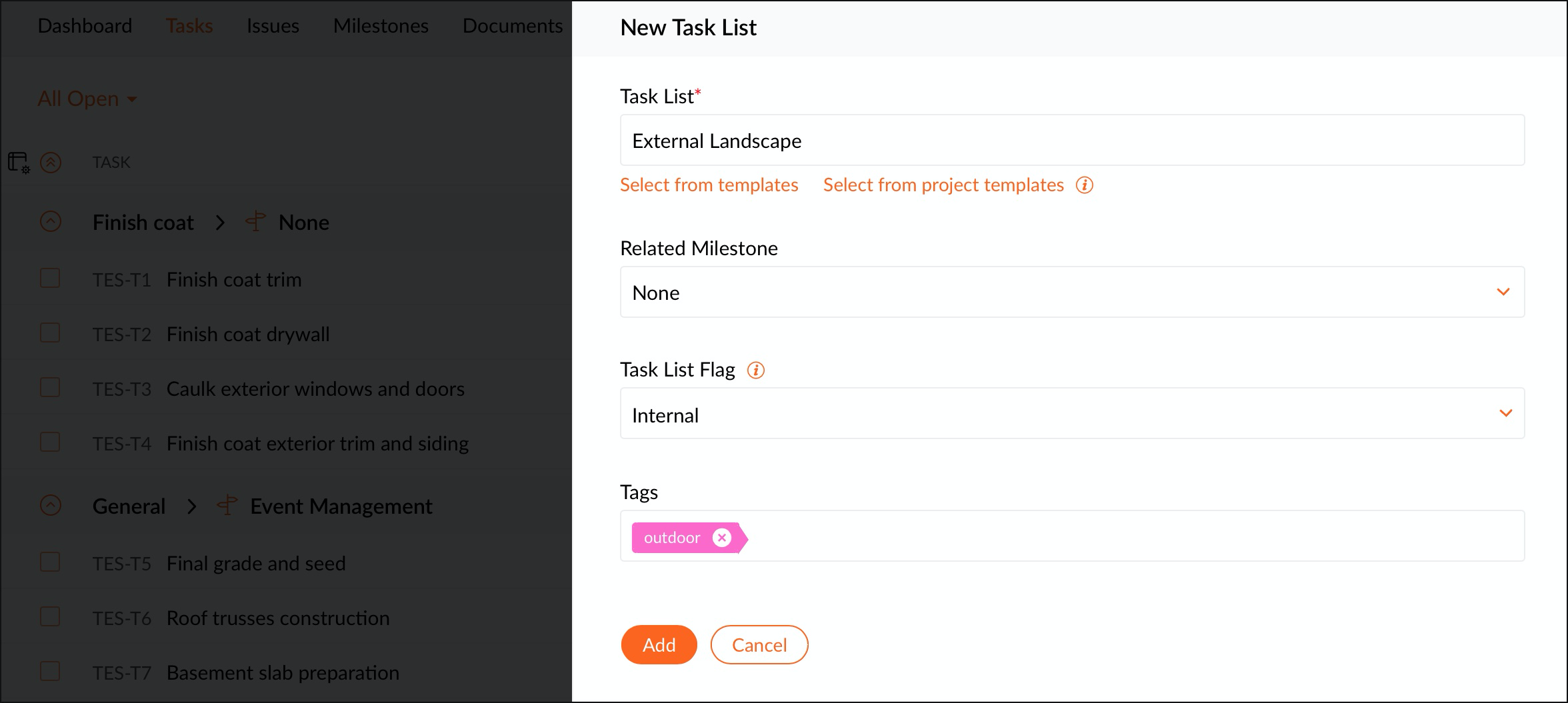This screenshot has width=1568, height=703.
Task: Switch to the Milestones tab
Action: tap(381, 26)
